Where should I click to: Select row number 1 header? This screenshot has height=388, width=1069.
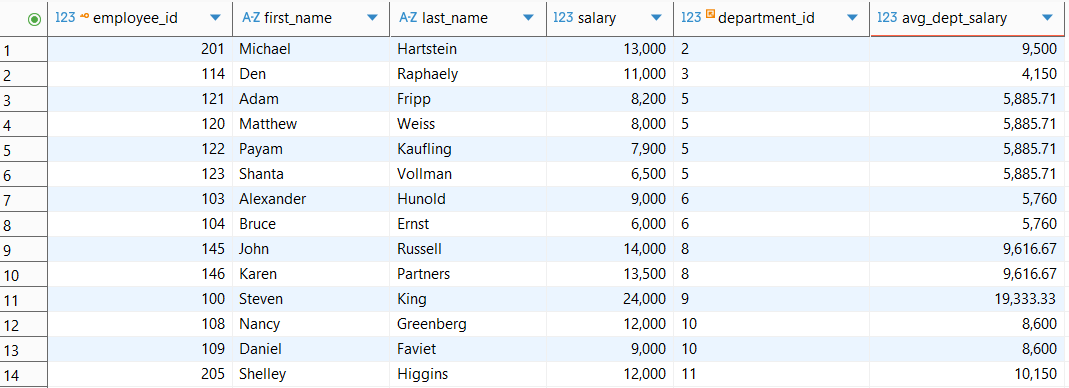pyautogui.click(x=24, y=49)
